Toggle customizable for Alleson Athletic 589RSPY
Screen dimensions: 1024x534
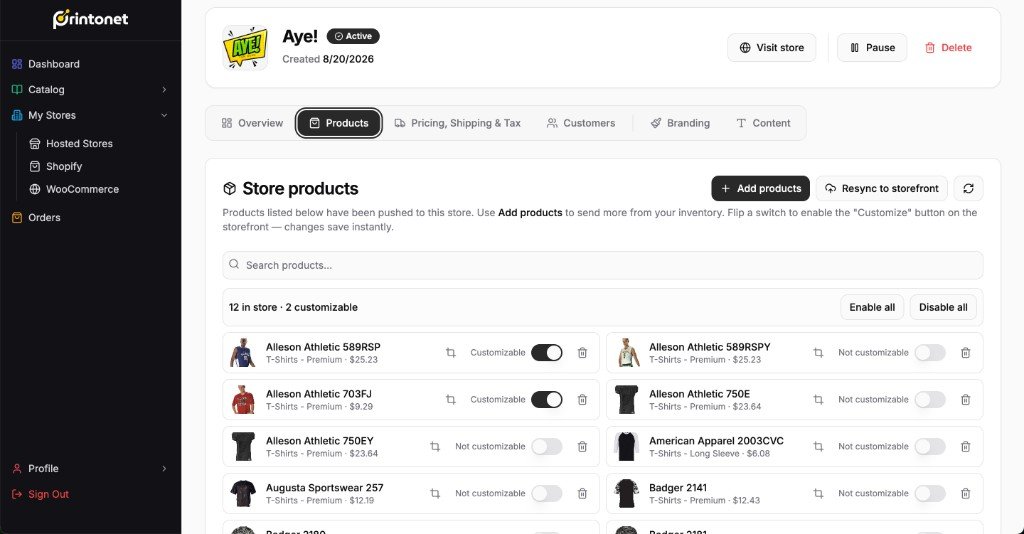(930, 353)
